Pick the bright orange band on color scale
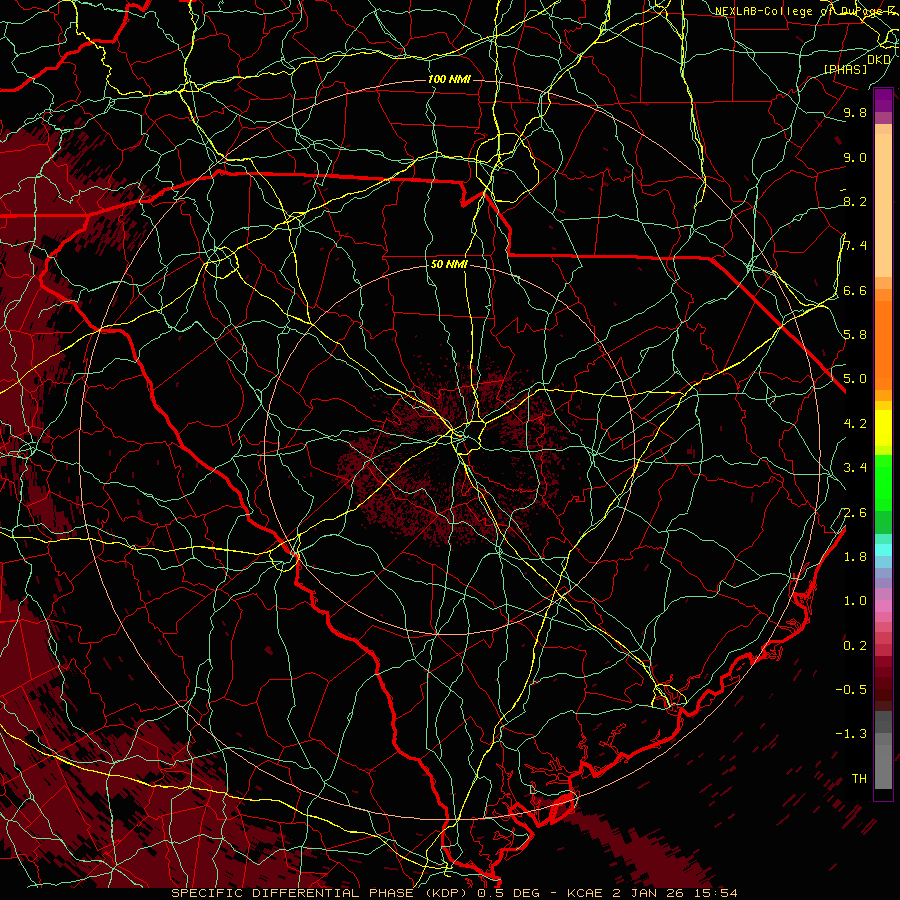Viewport: 900px width, 900px height. pyautogui.click(x=883, y=344)
